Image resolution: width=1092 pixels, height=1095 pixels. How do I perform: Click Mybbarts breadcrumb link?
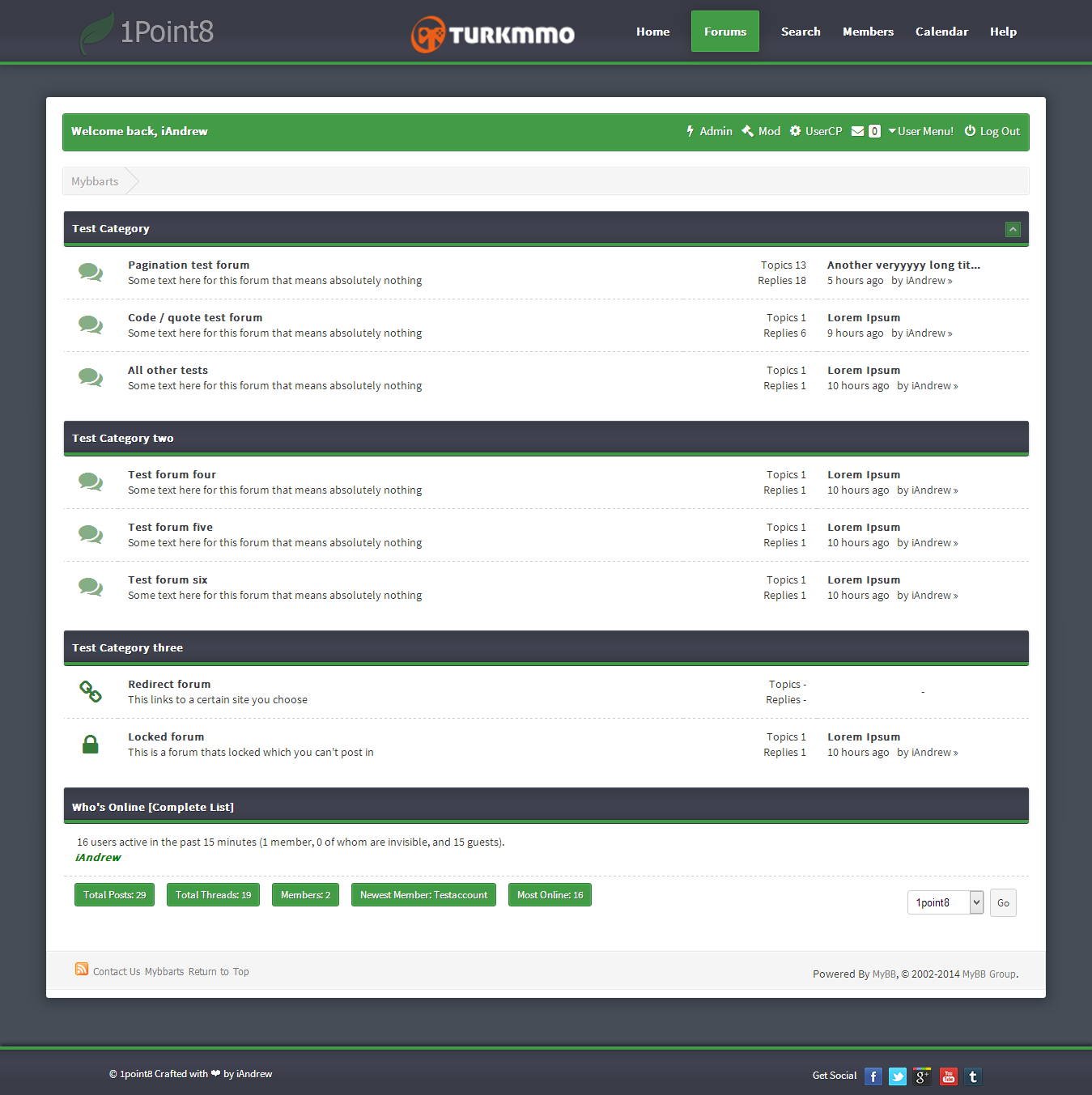pyautogui.click(x=95, y=181)
